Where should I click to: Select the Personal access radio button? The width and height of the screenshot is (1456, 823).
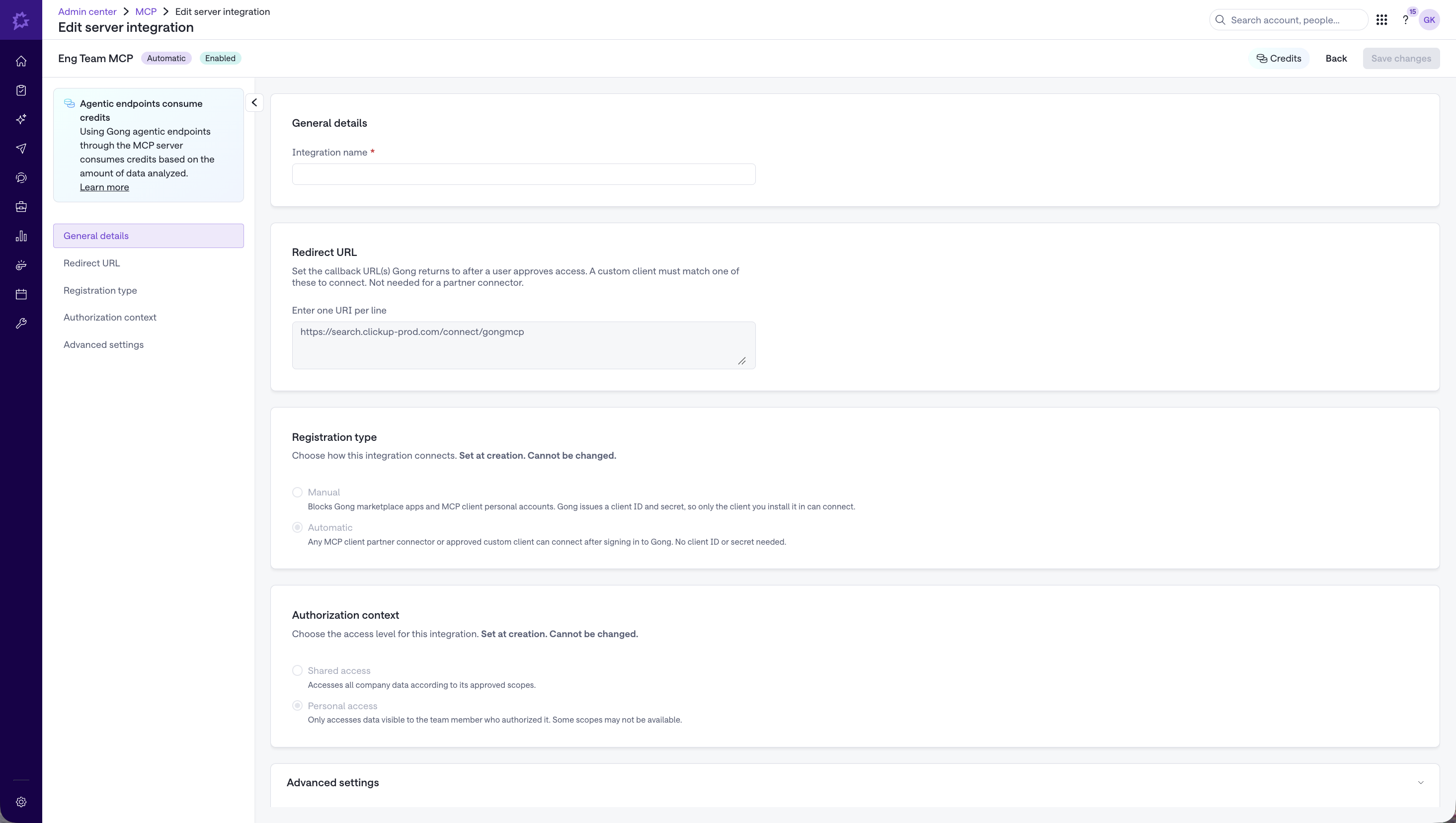(297, 705)
